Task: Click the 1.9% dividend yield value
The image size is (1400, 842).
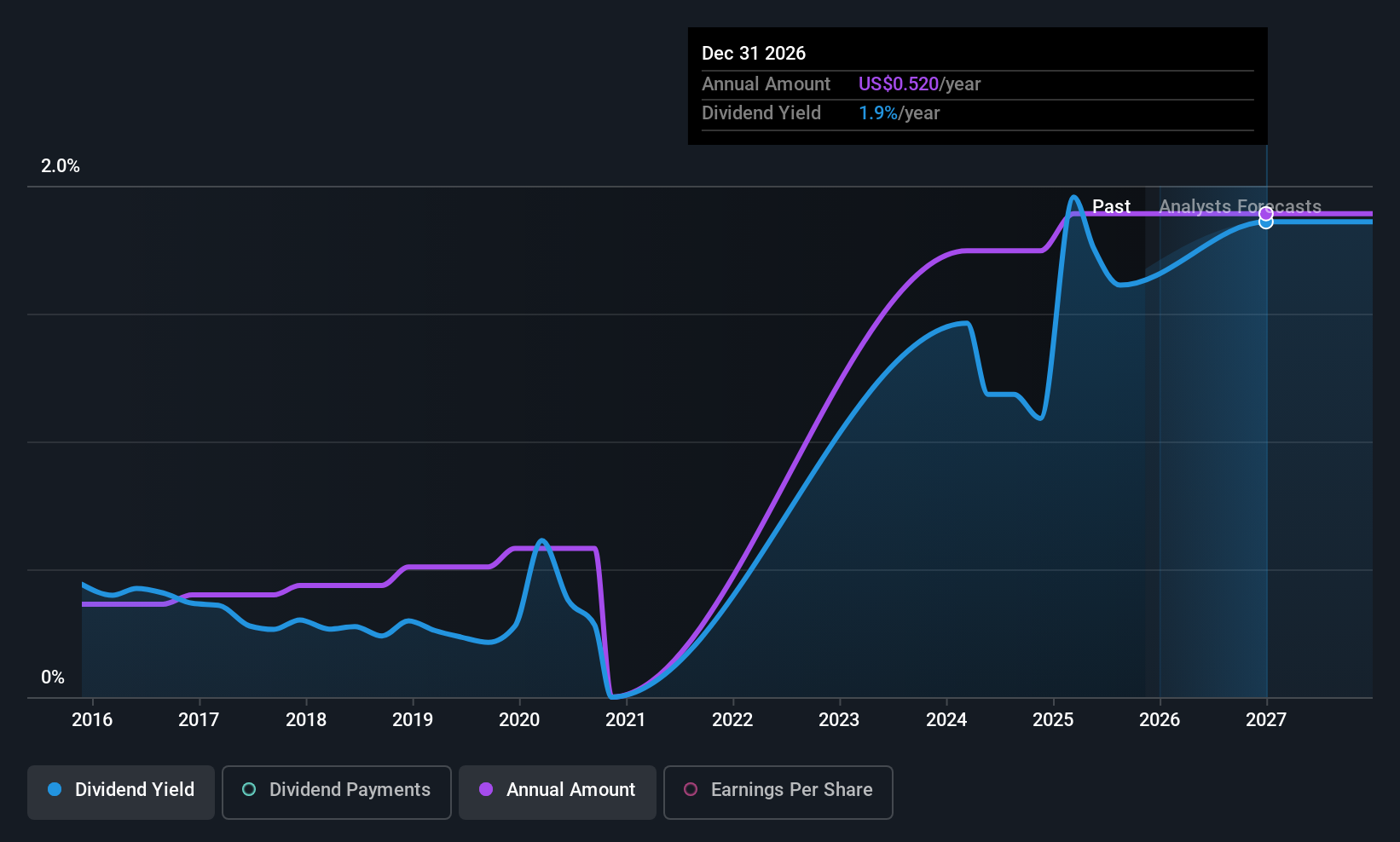Action: coord(877,112)
